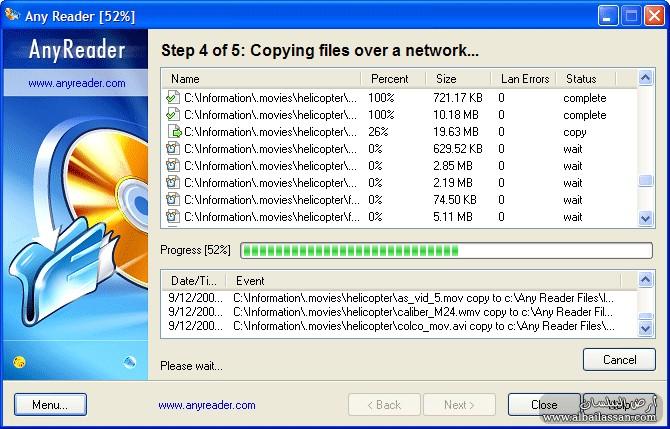This screenshot has width=670, height=429.
Task: Close the Any Reader window with X
Action: coord(654,16)
